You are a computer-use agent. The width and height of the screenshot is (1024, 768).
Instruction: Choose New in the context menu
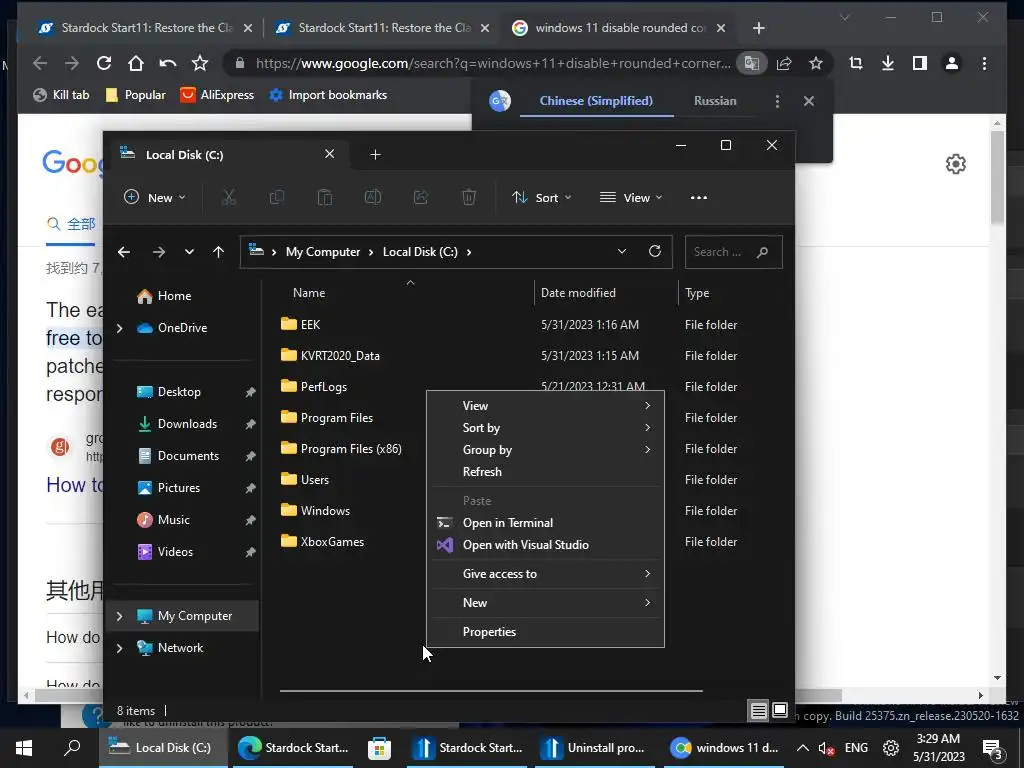click(545, 603)
